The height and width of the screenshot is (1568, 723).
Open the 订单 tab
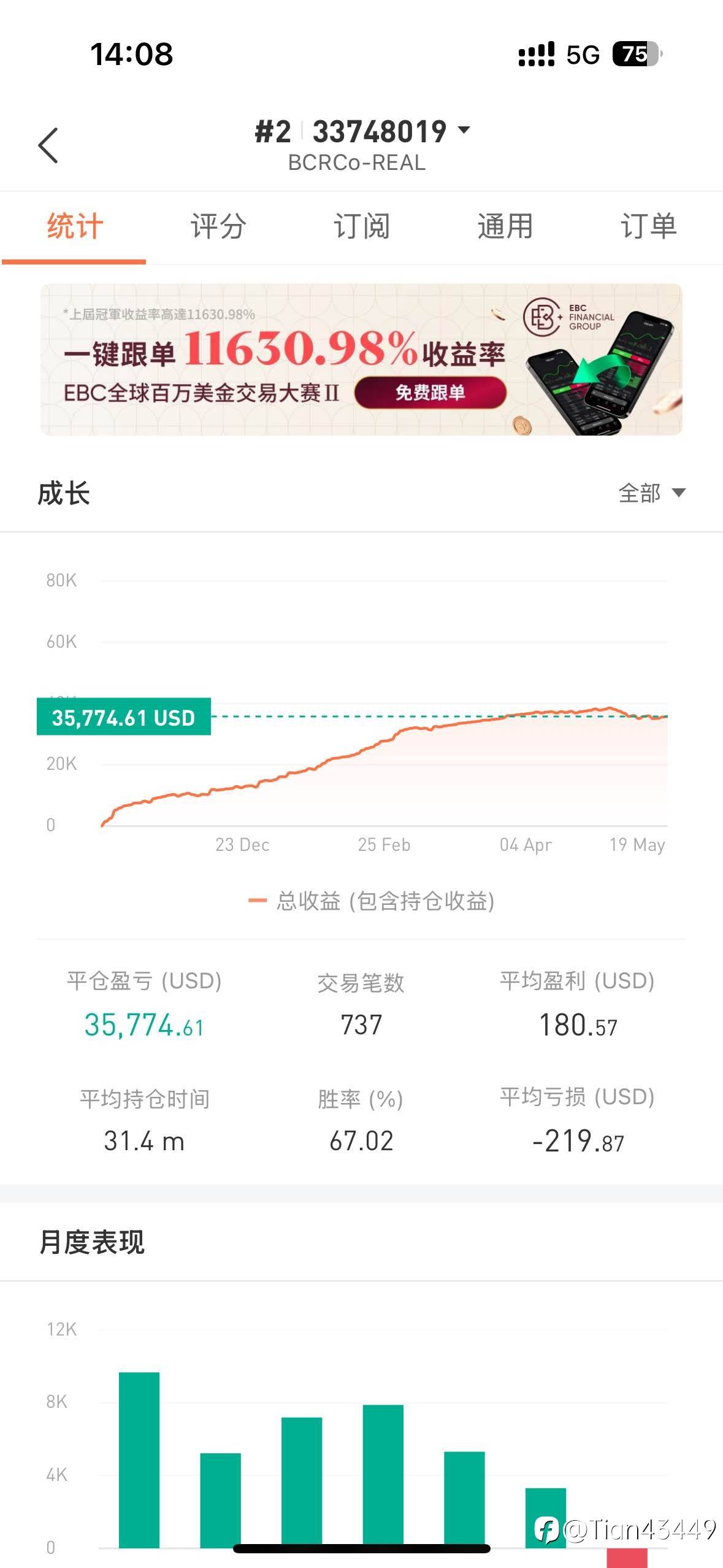pyautogui.click(x=649, y=226)
